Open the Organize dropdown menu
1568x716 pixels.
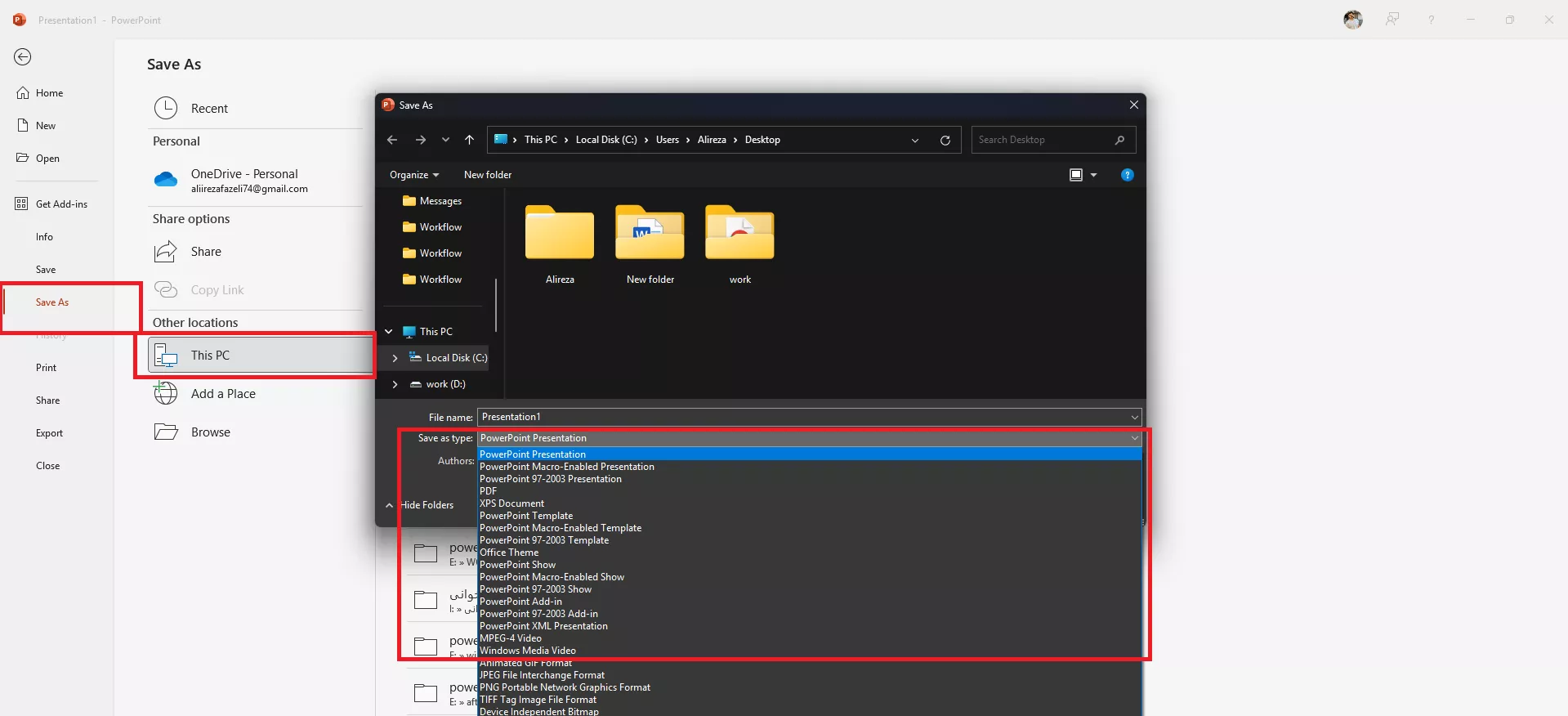413,175
